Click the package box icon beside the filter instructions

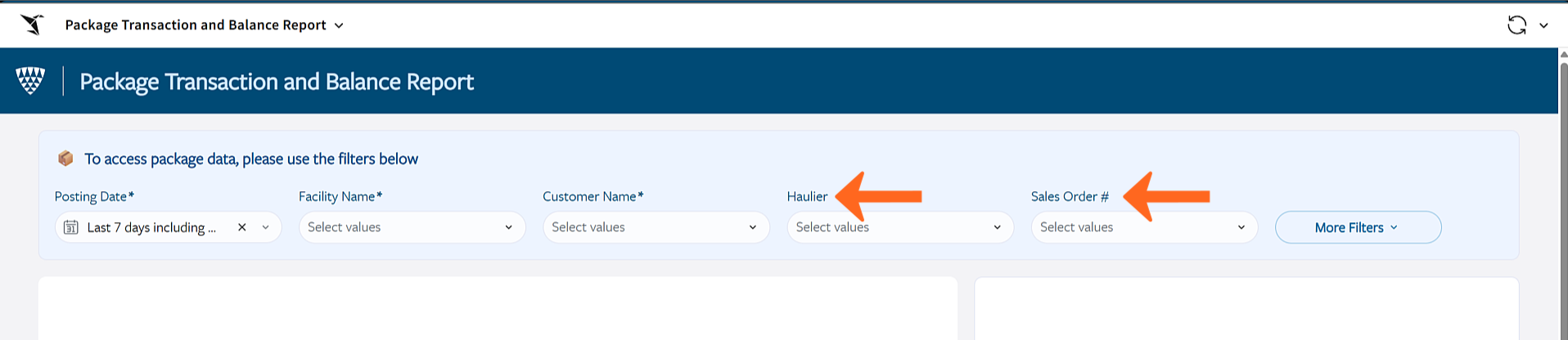click(65, 159)
